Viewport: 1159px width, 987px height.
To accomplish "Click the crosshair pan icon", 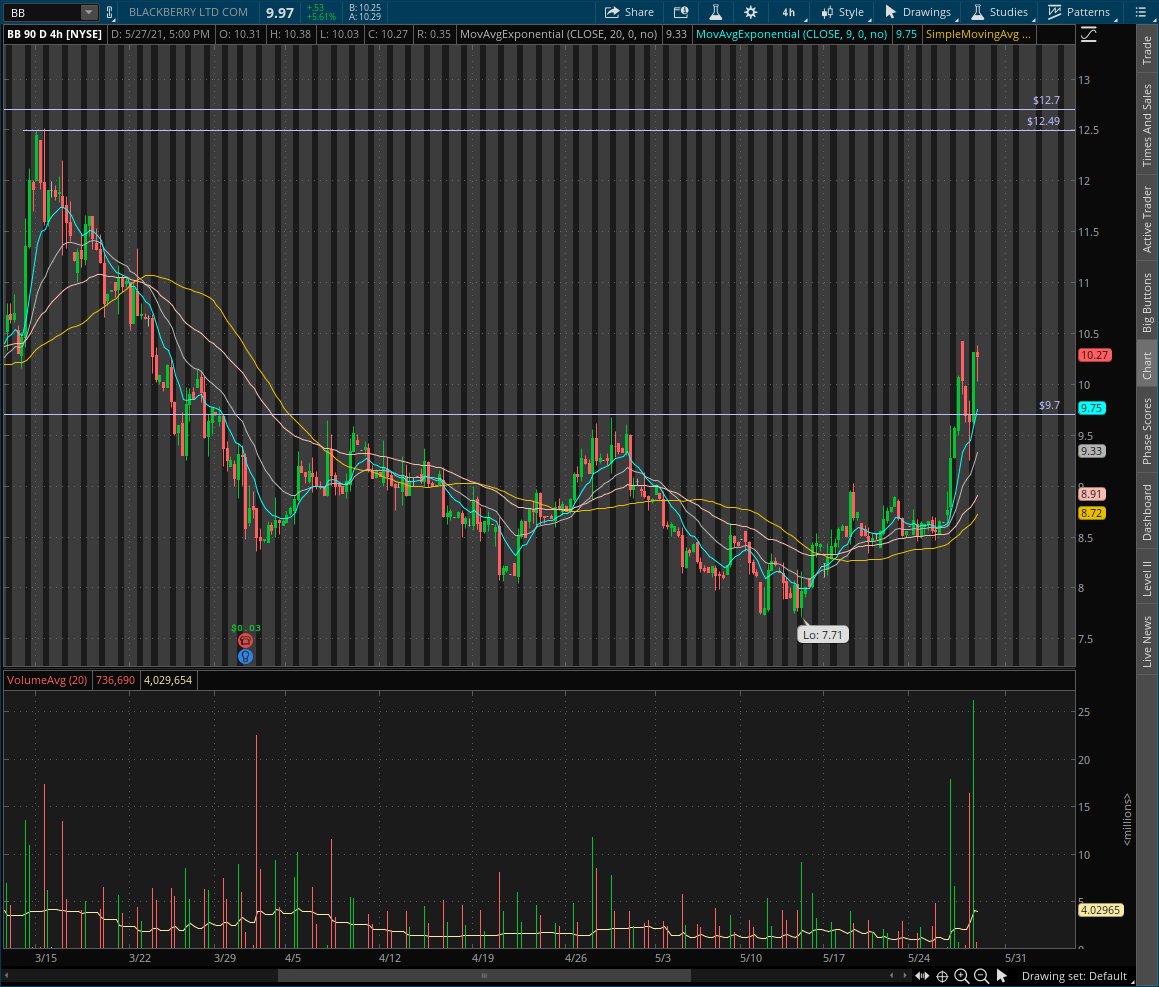I will [942, 976].
